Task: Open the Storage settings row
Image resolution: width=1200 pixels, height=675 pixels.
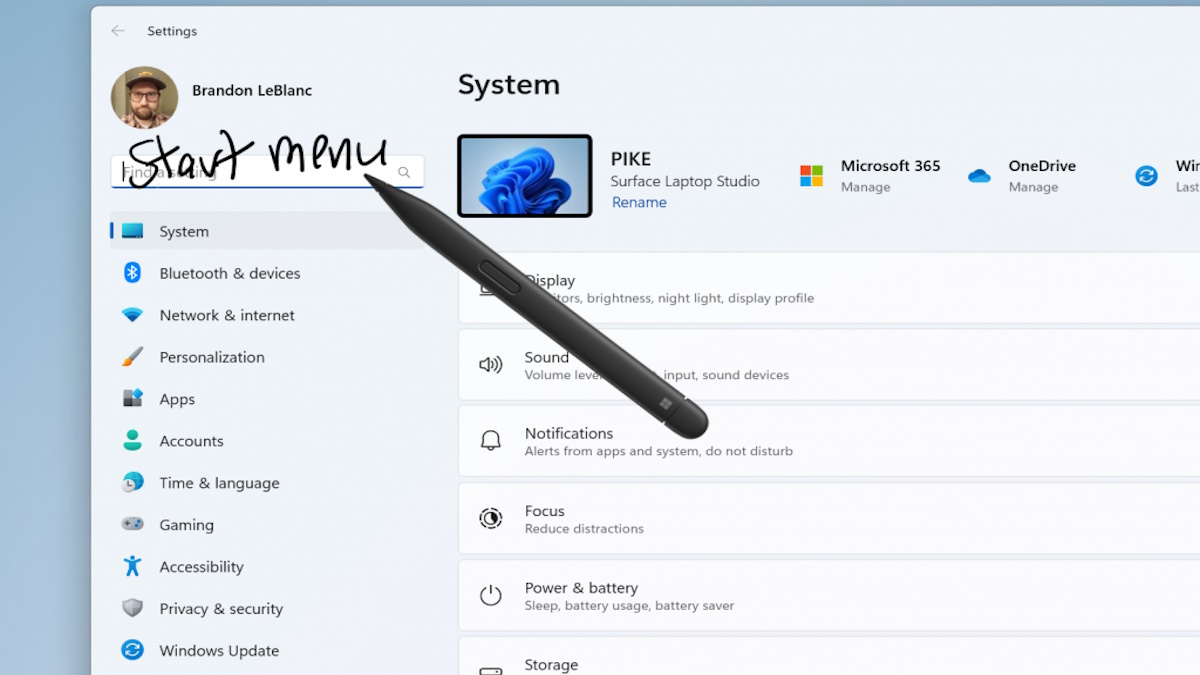Action: coord(829,656)
